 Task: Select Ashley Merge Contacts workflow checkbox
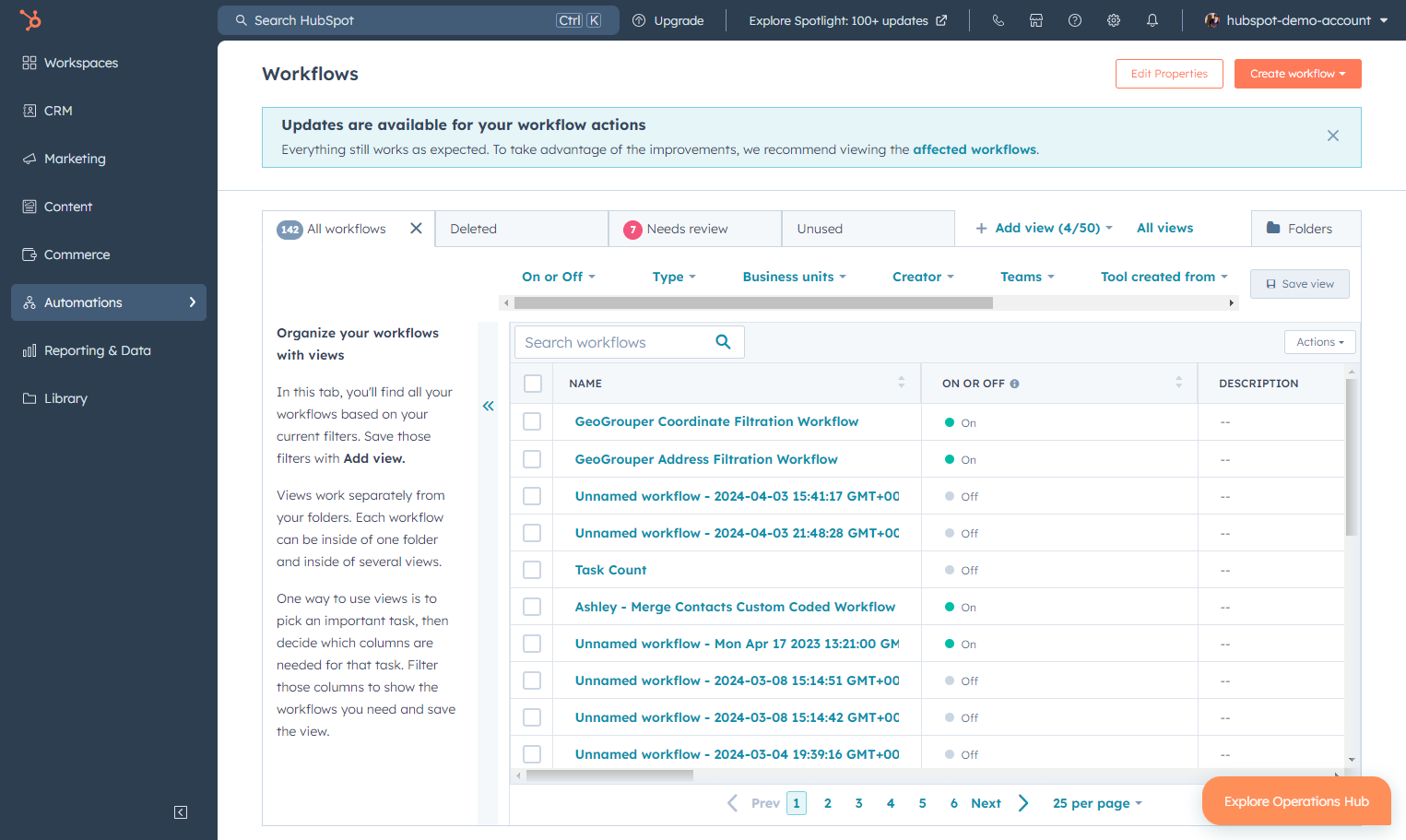(532, 607)
